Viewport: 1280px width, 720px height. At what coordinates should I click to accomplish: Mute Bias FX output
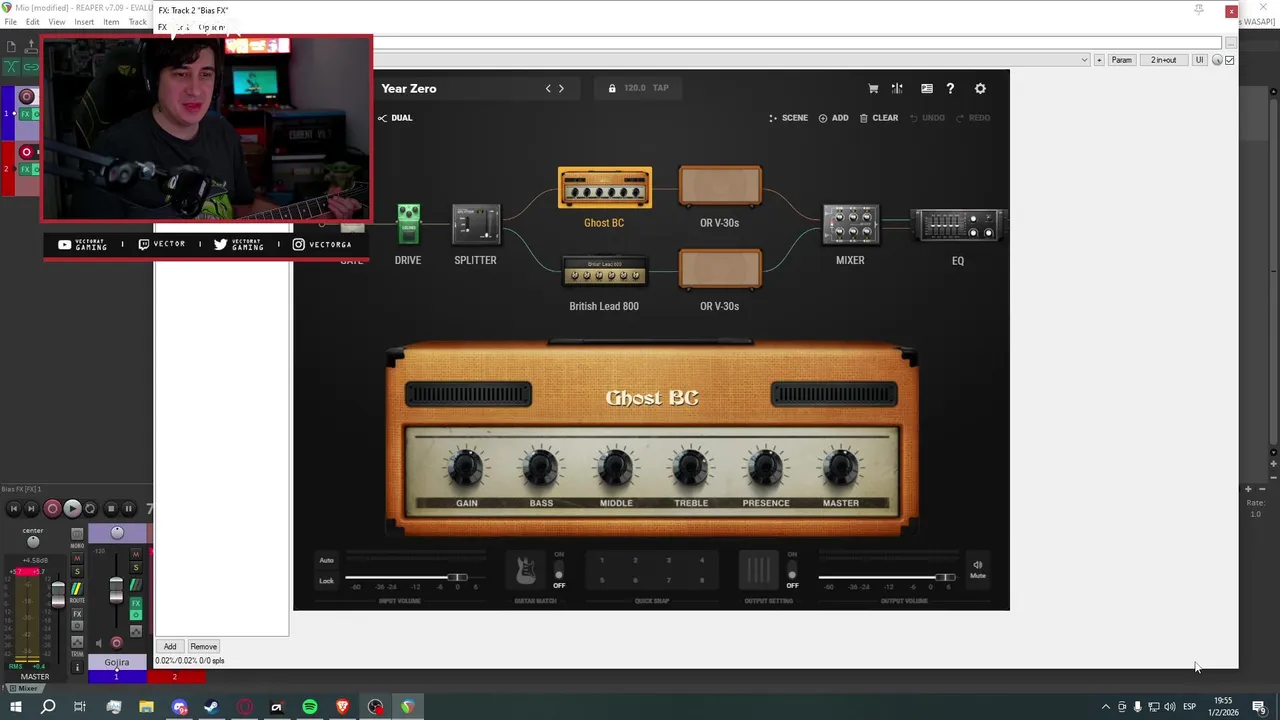point(978,568)
